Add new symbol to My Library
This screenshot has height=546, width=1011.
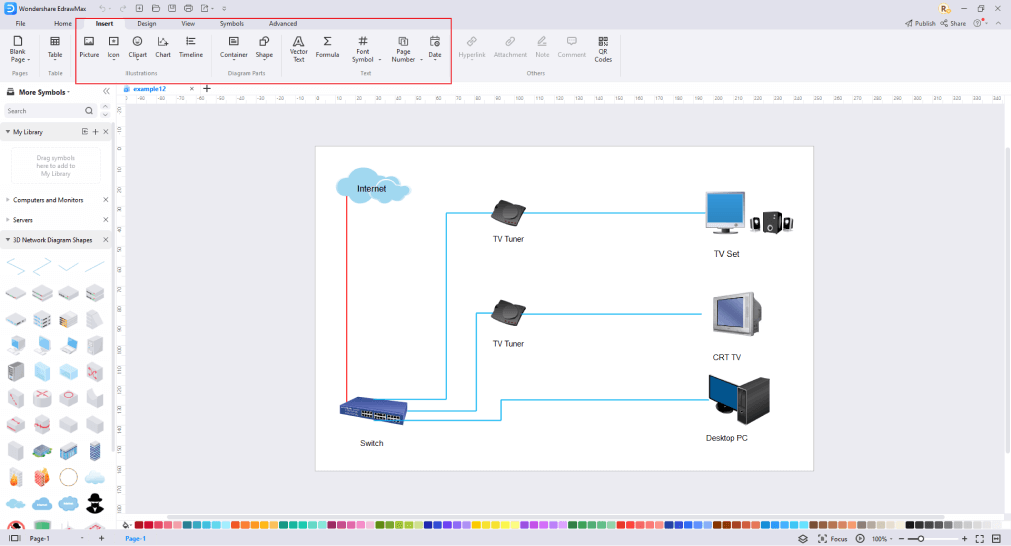[95, 132]
